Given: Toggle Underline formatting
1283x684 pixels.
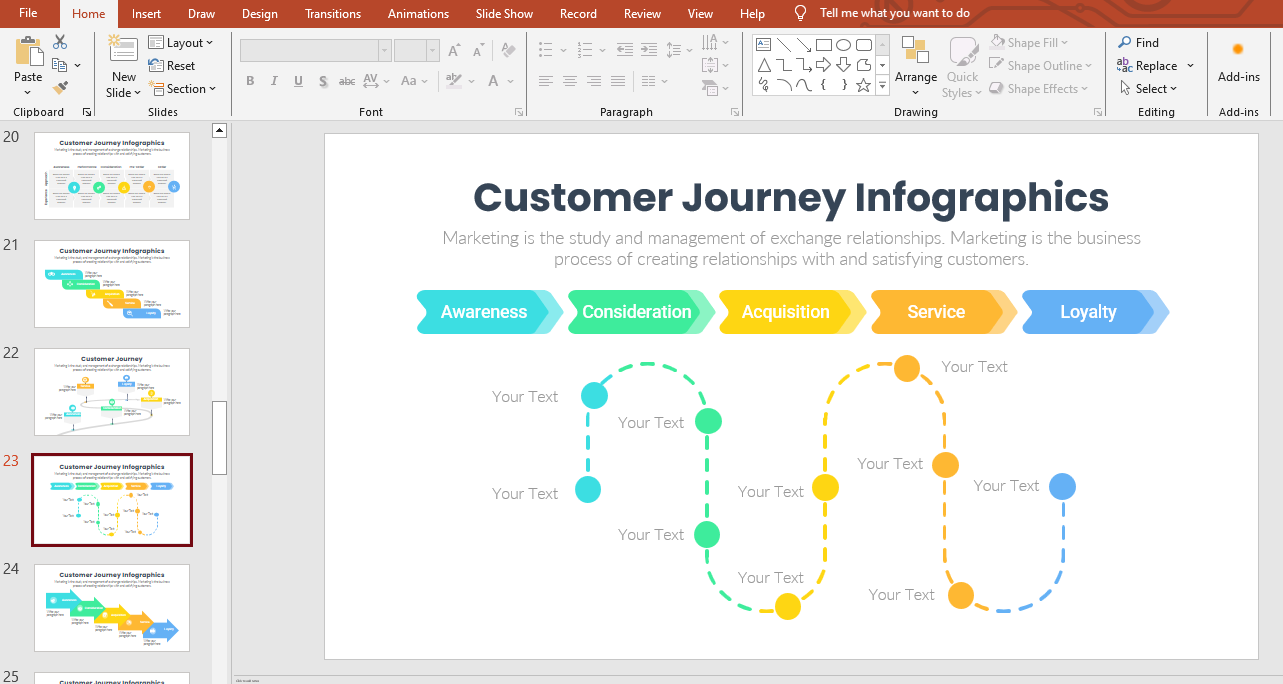Looking at the screenshot, I should (298, 81).
